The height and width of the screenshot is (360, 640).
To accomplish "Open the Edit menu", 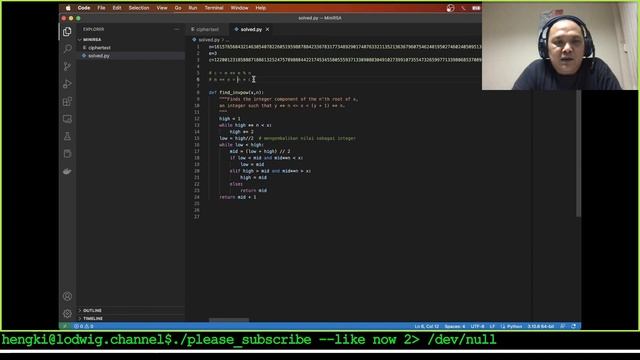I will click(x=117, y=8).
